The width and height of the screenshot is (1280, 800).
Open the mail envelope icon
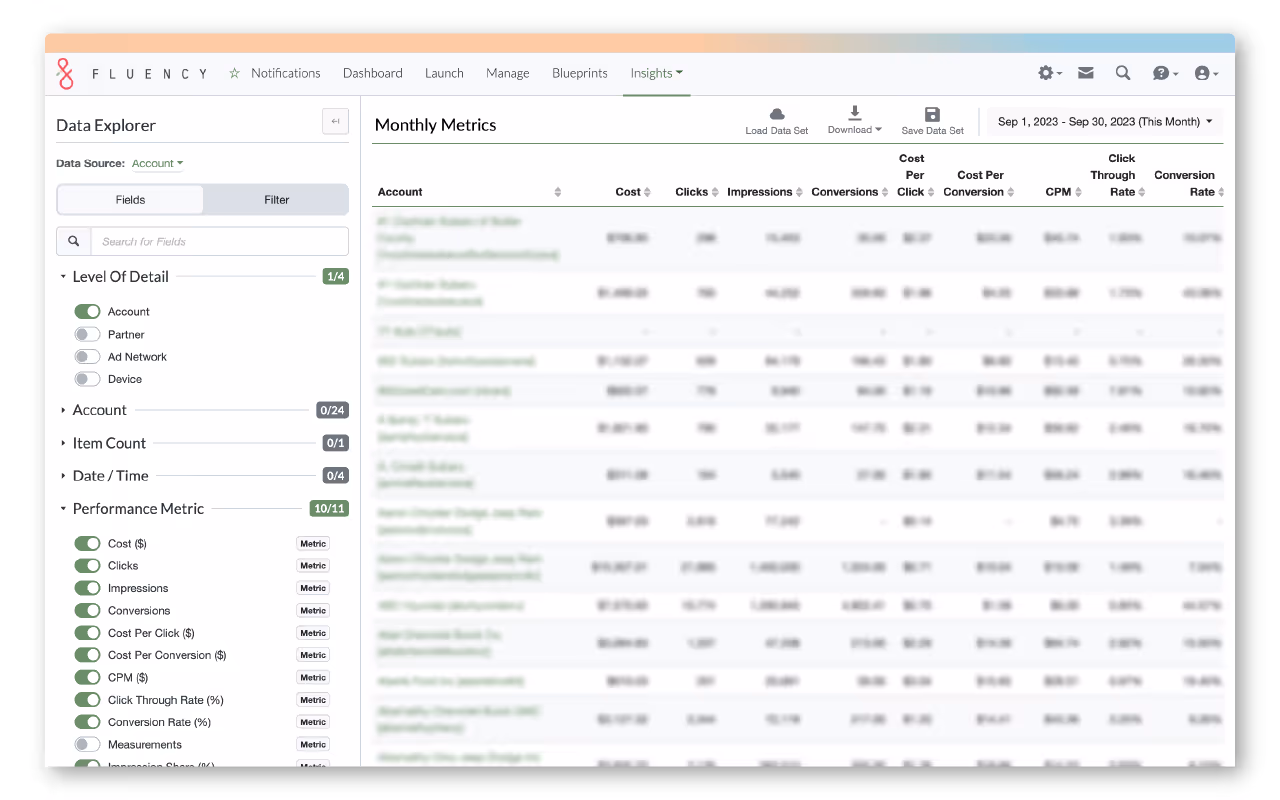[x=1085, y=73]
